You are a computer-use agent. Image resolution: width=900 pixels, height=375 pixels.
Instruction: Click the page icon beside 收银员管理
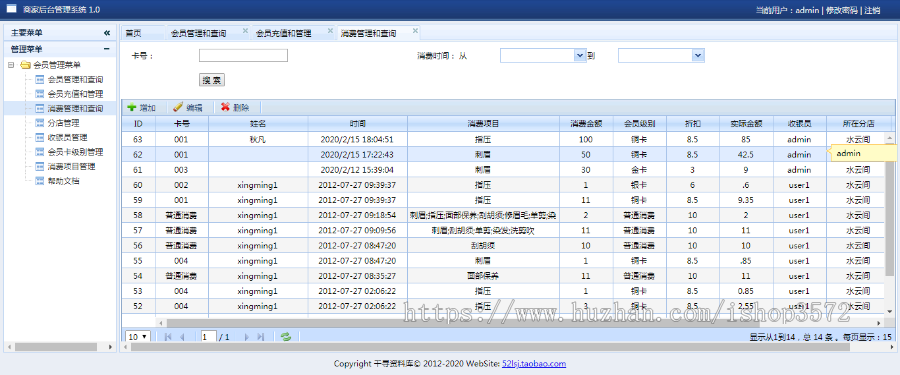[x=40, y=137]
